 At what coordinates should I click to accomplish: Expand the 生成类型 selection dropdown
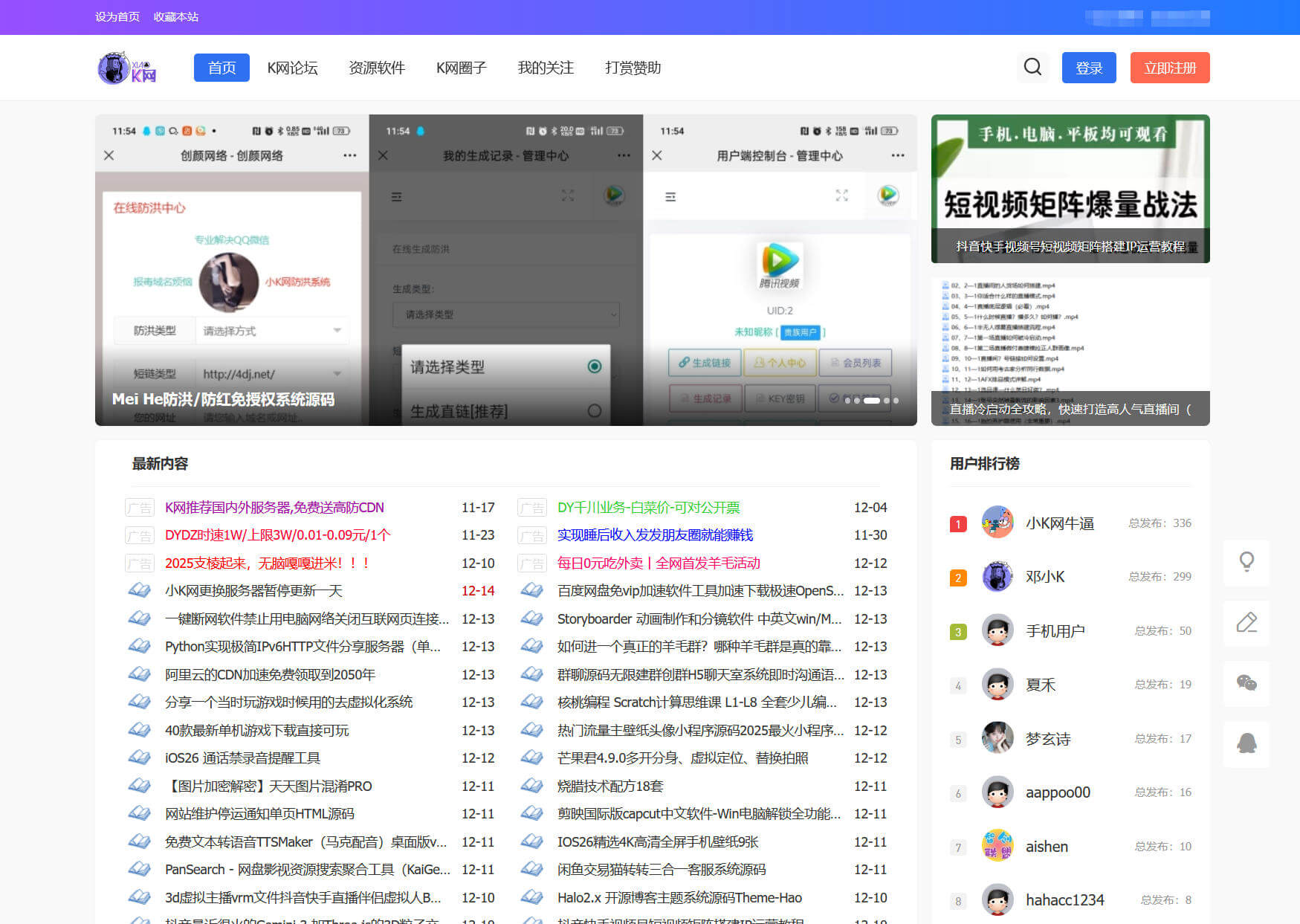point(506,314)
